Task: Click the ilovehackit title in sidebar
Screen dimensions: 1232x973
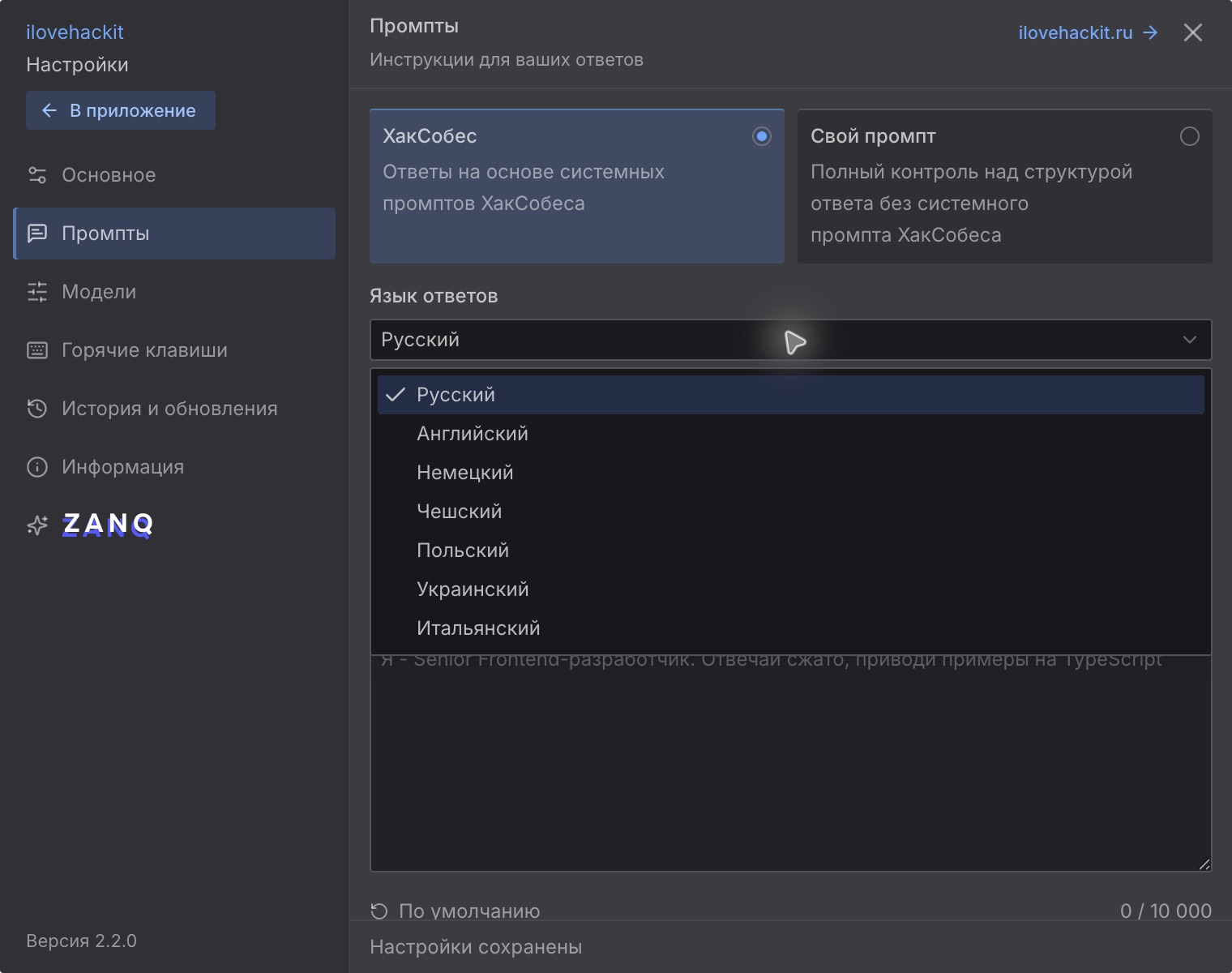Action: click(x=75, y=32)
